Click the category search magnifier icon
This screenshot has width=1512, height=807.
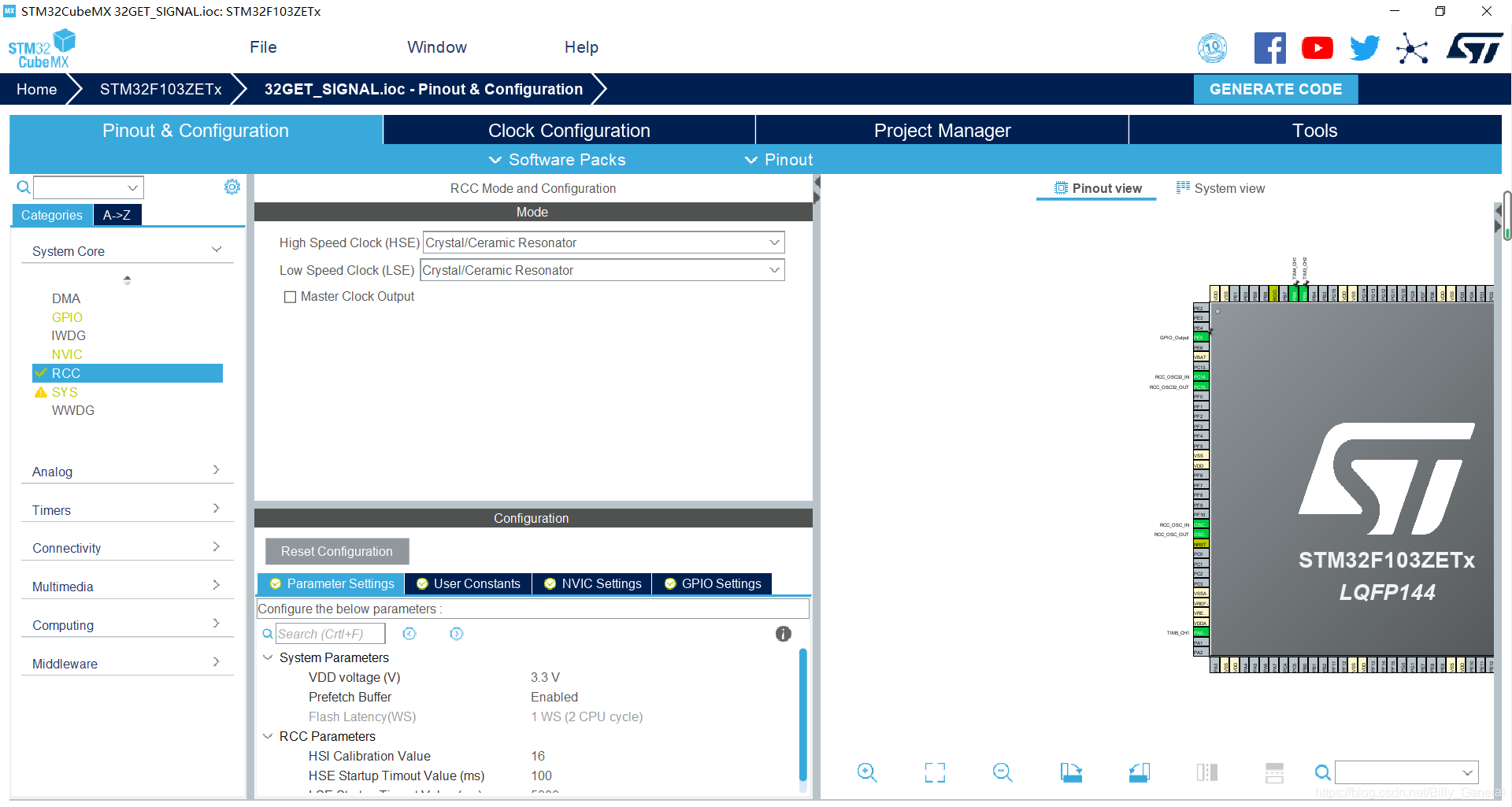24,187
